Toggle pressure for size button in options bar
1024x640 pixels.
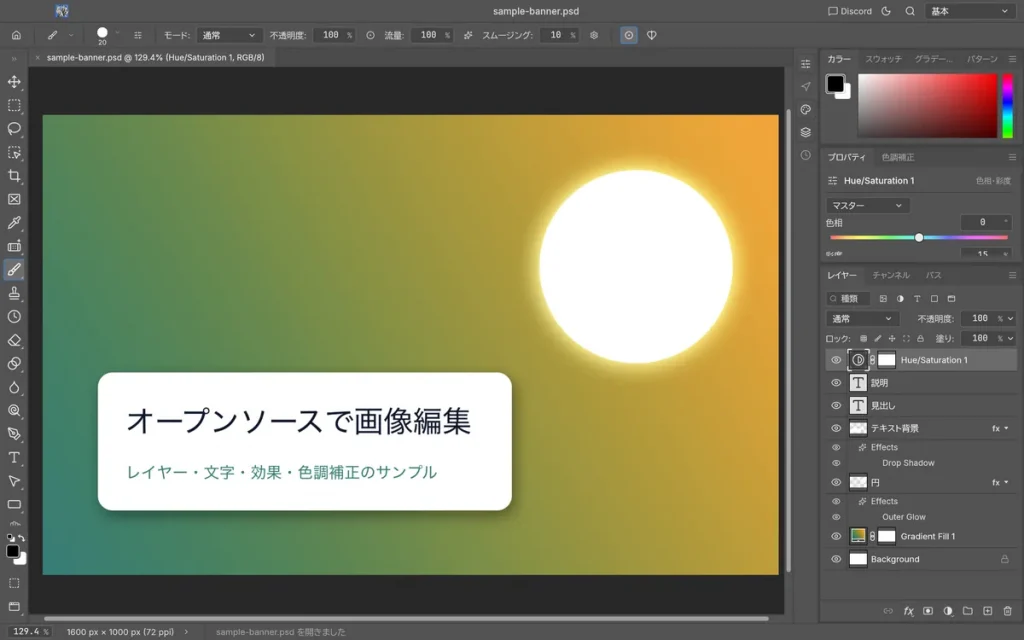tap(629, 35)
